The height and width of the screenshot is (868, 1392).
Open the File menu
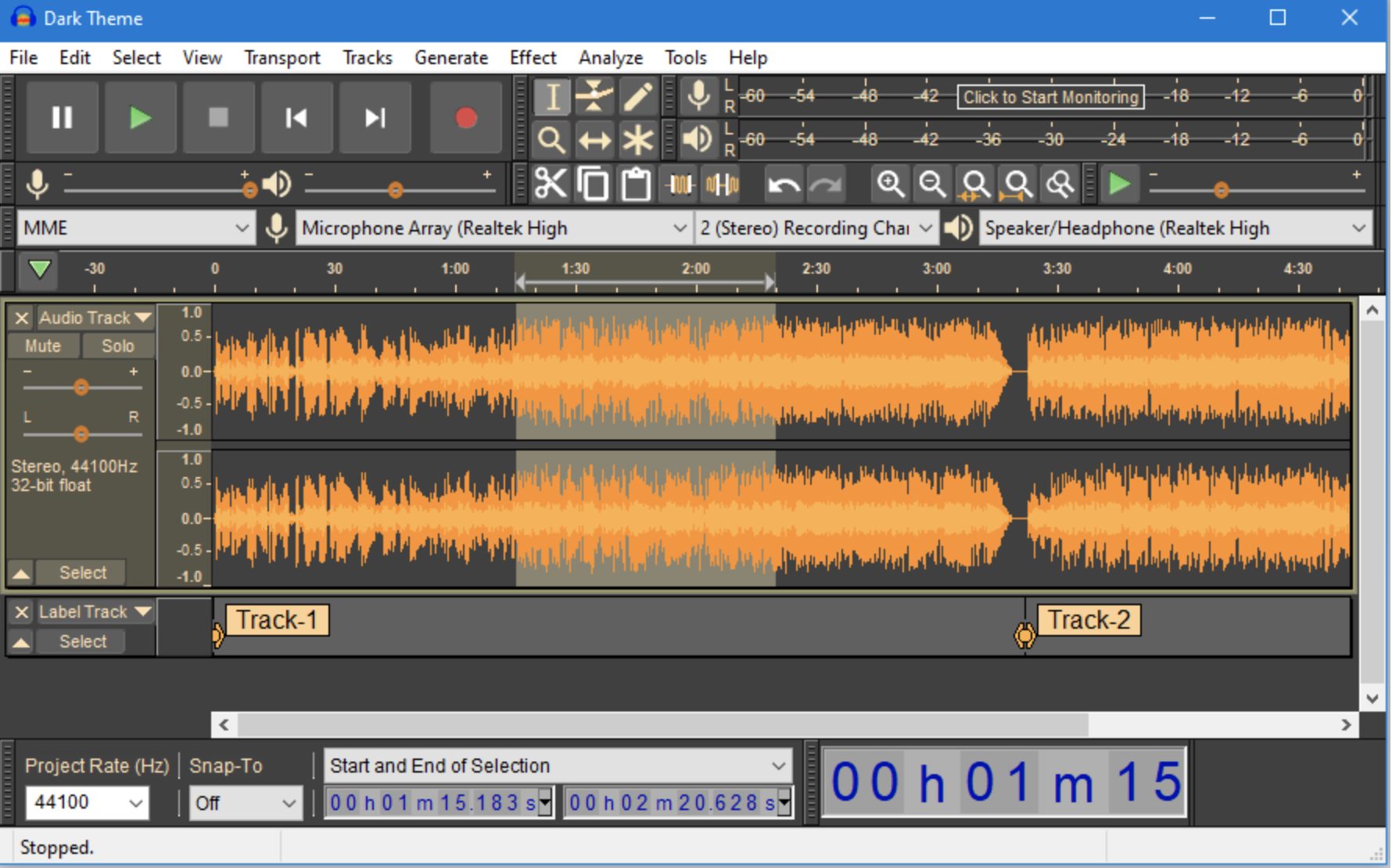23,58
